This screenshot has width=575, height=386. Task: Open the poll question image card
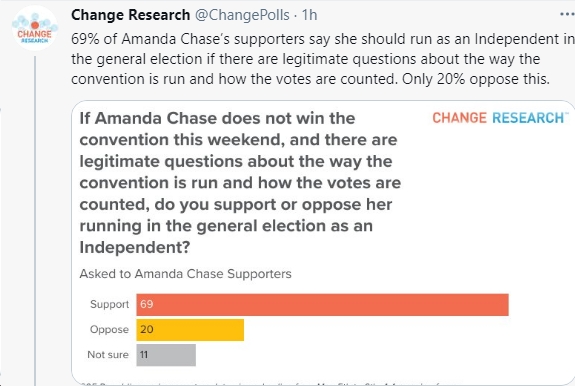(323, 243)
